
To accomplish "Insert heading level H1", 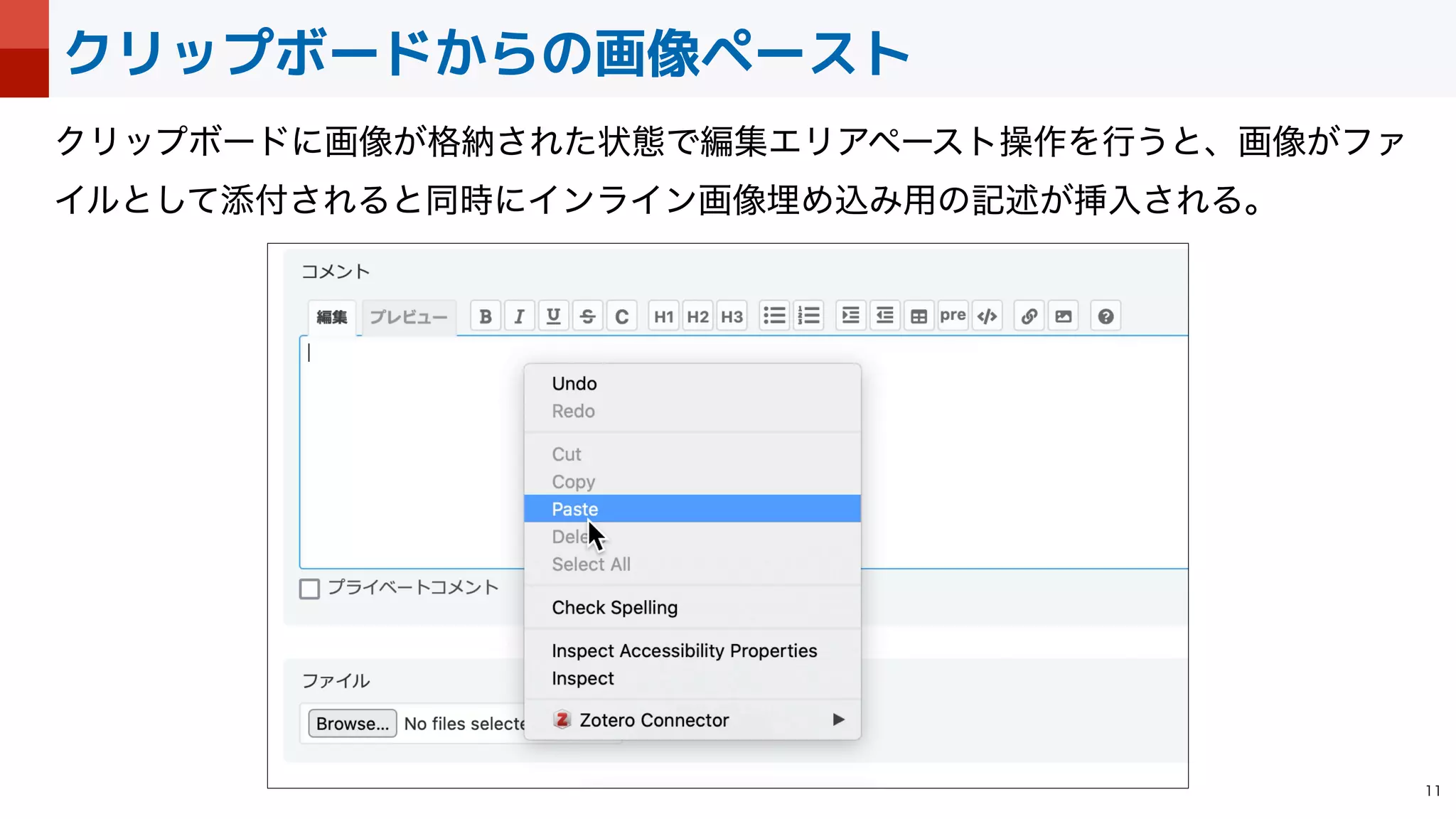I will [x=664, y=316].
